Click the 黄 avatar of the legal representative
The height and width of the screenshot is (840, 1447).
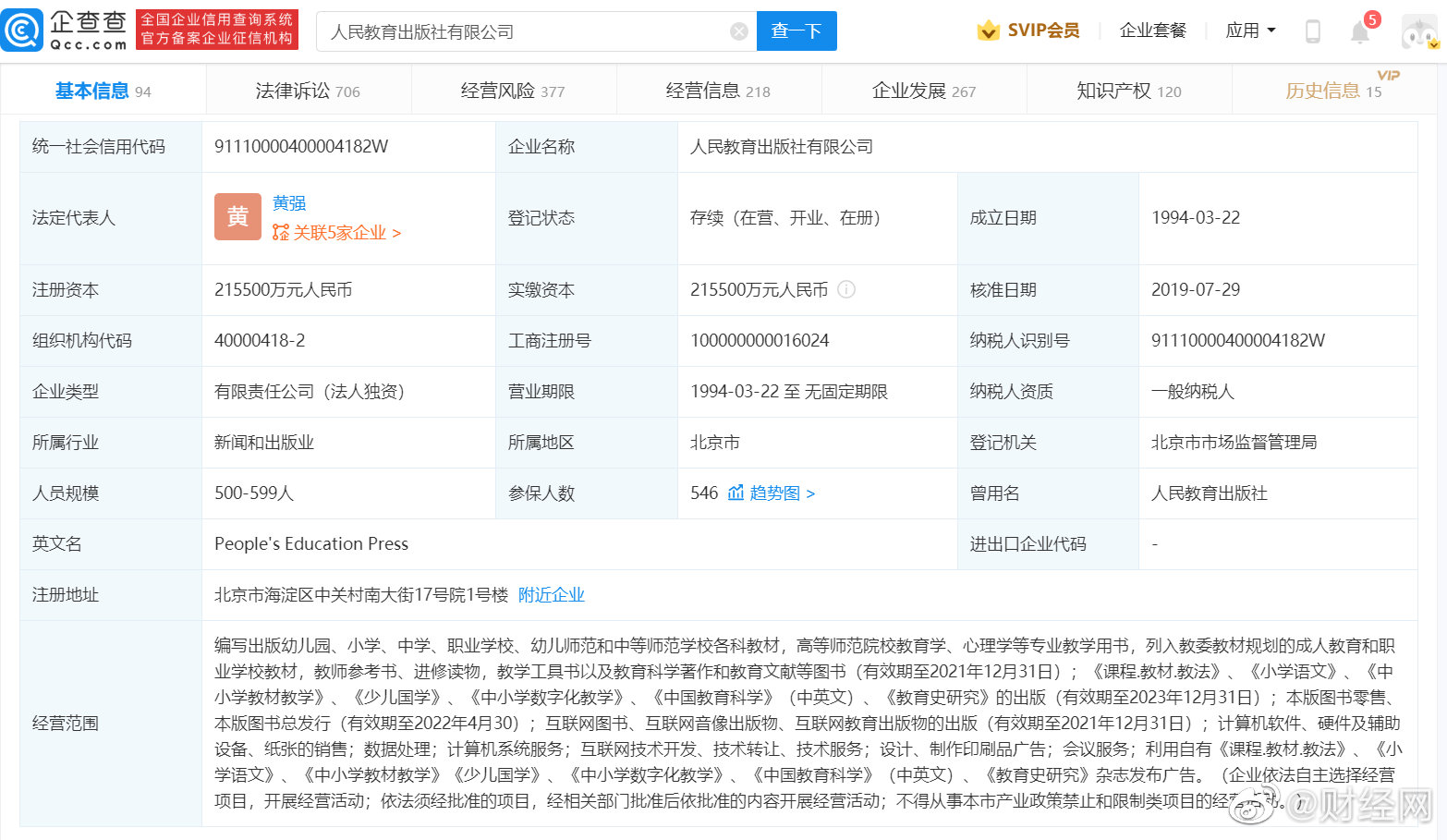[x=237, y=216]
